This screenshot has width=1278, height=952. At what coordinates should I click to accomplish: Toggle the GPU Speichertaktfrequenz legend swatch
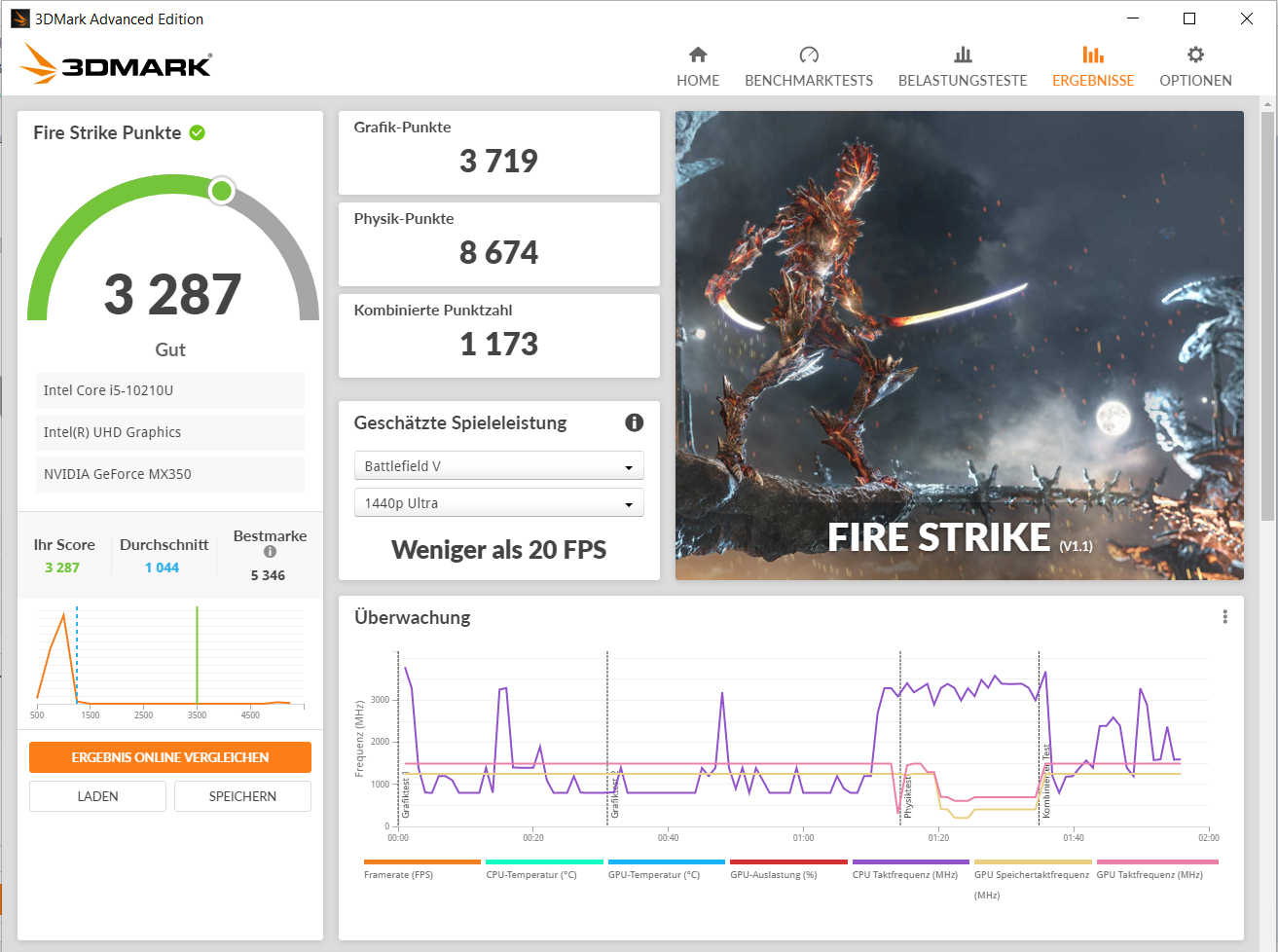(1033, 861)
